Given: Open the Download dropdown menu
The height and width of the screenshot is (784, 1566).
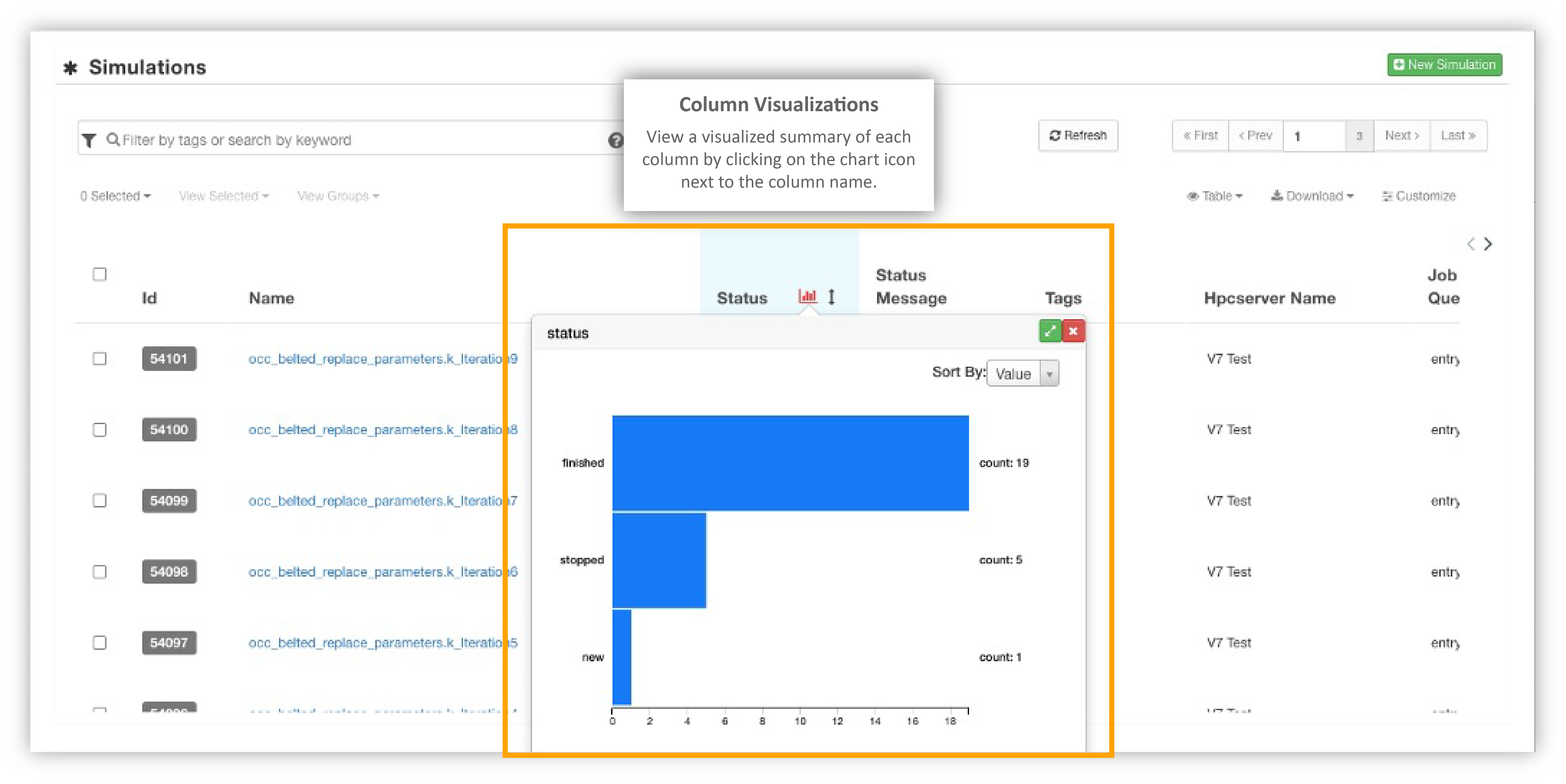Looking at the screenshot, I should point(1312,196).
